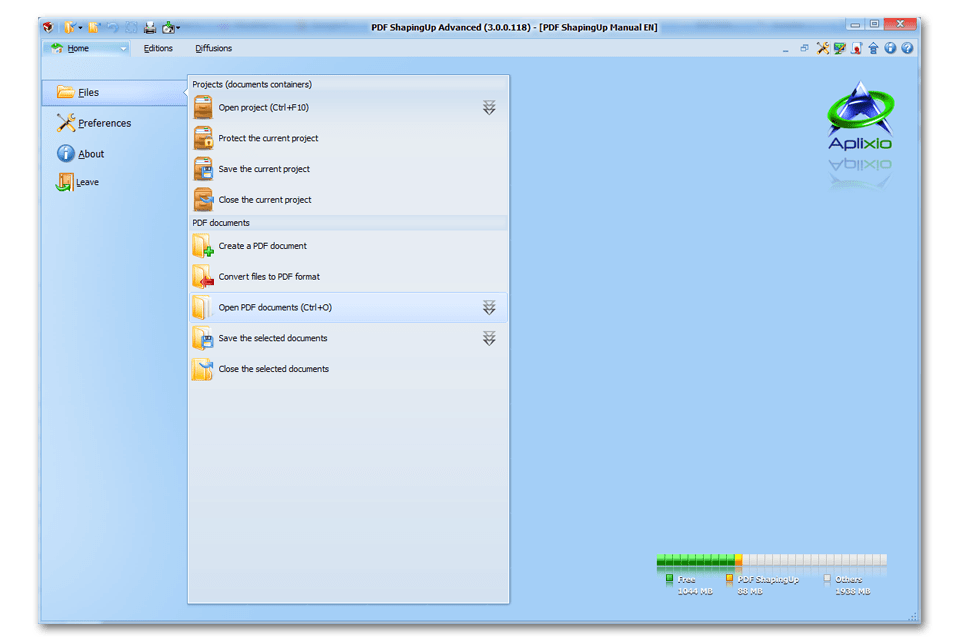960x639 pixels.
Task: Open the Home tab dropdown arrow
Action: [123, 48]
